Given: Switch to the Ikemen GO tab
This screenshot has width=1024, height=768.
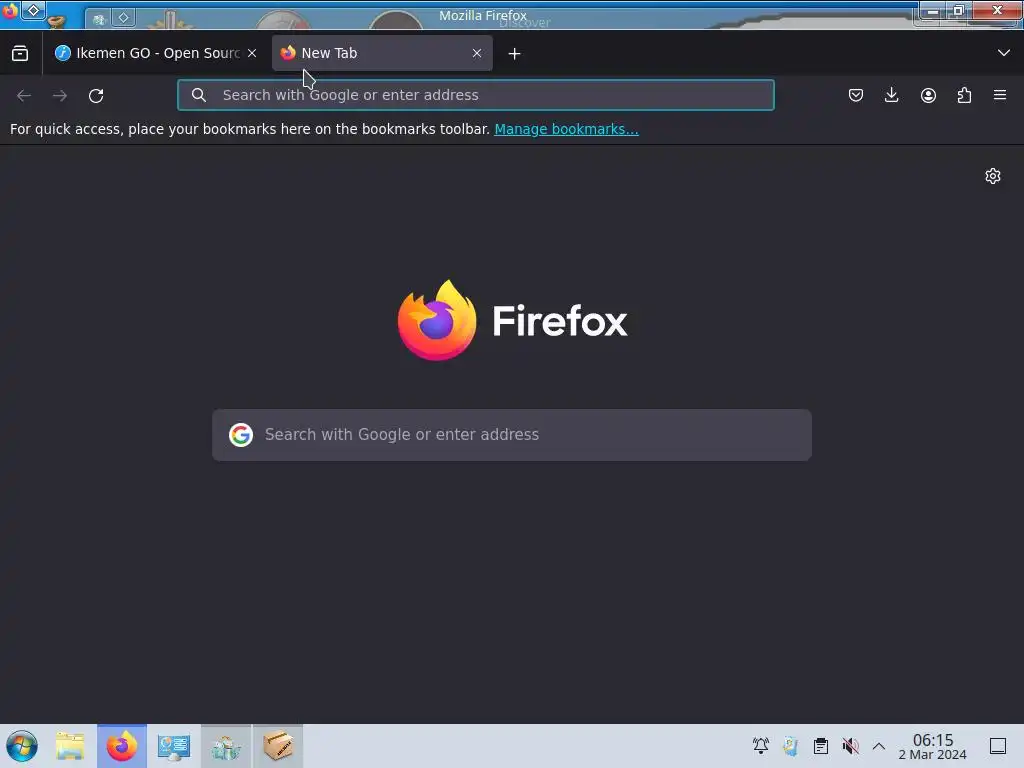Looking at the screenshot, I should [156, 53].
